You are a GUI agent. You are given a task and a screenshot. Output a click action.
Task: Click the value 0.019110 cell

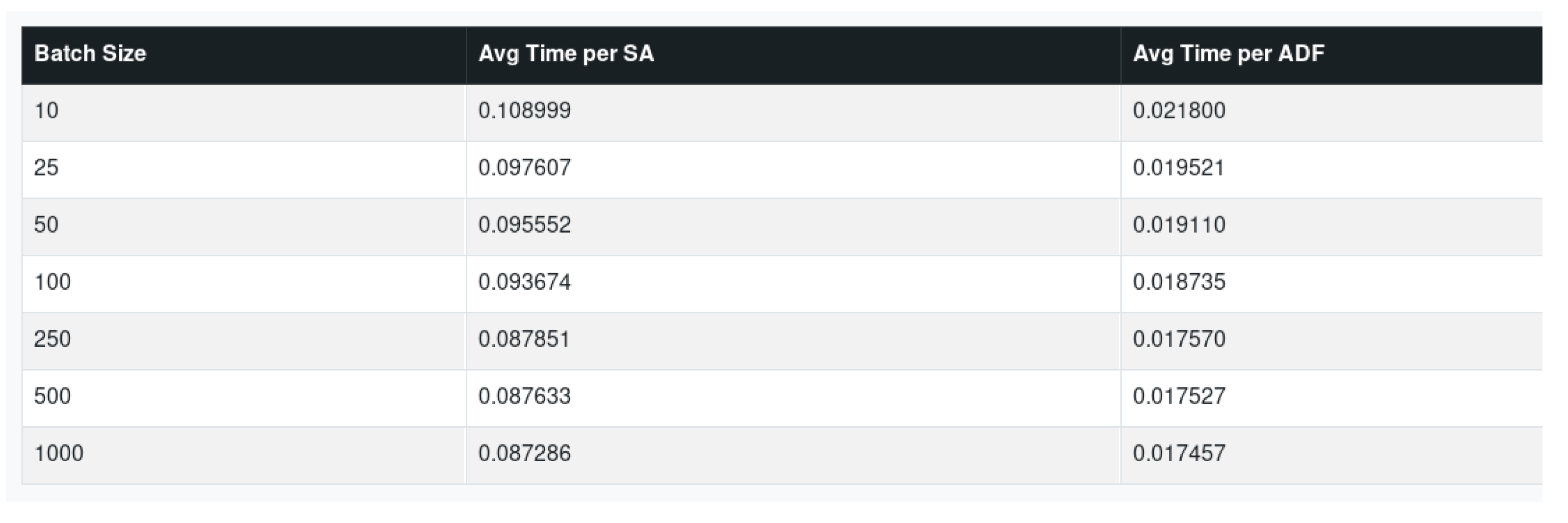pyautogui.click(x=1179, y=224)
